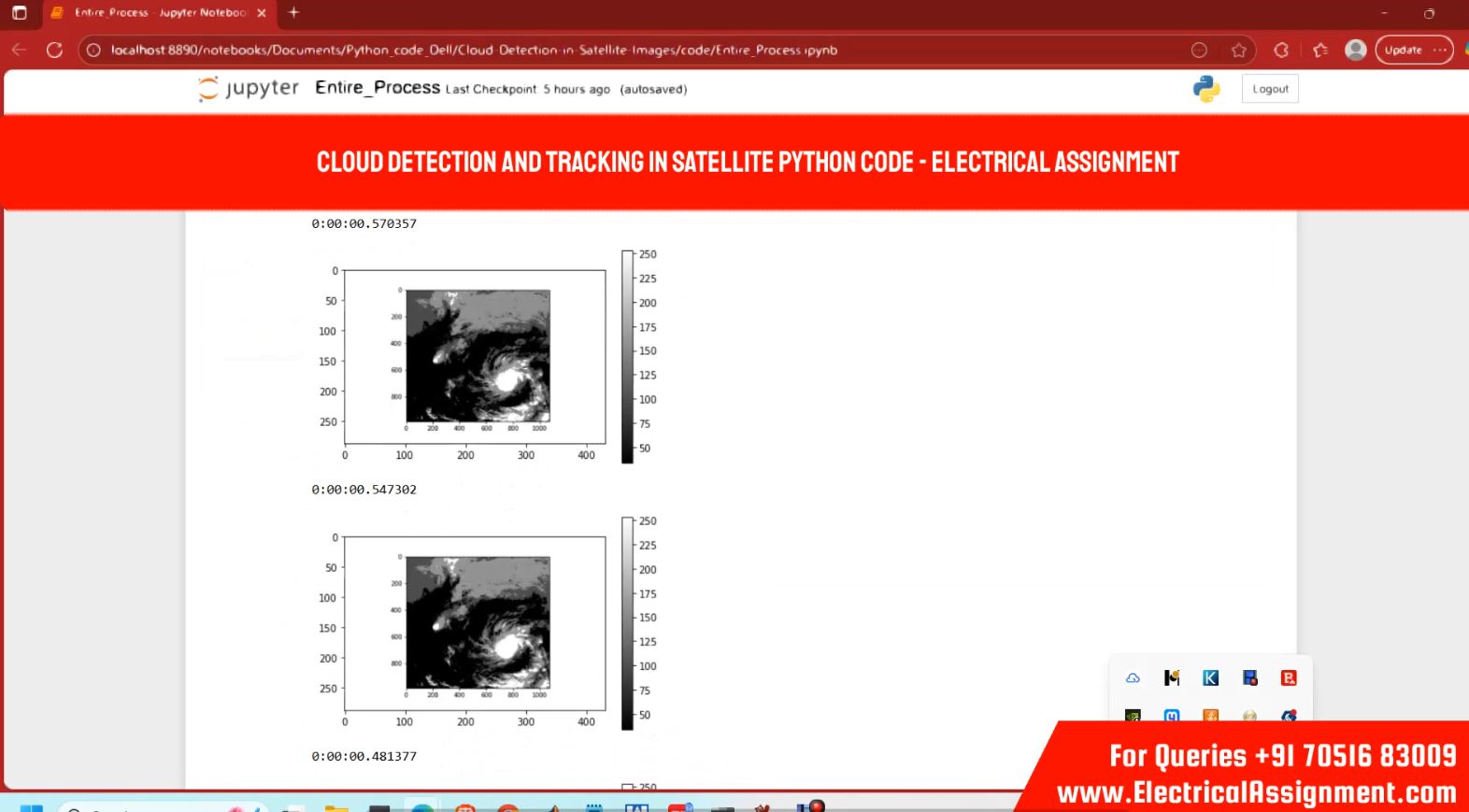Open the favorites list icon

1319,50
